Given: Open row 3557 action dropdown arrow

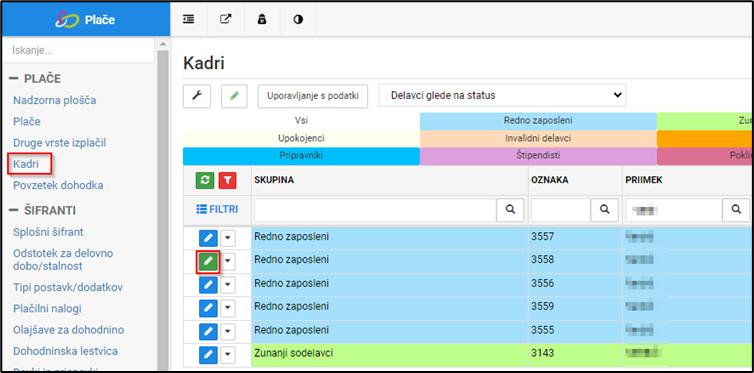Looking at the screenshot, I should [228, 238].
